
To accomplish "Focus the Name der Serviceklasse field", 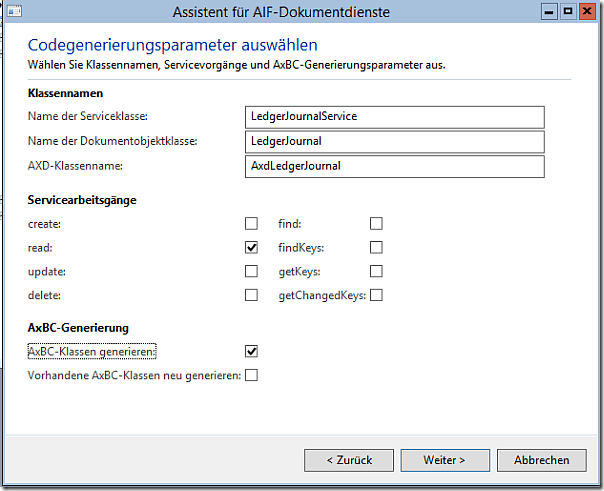I will tap(394, 117).
